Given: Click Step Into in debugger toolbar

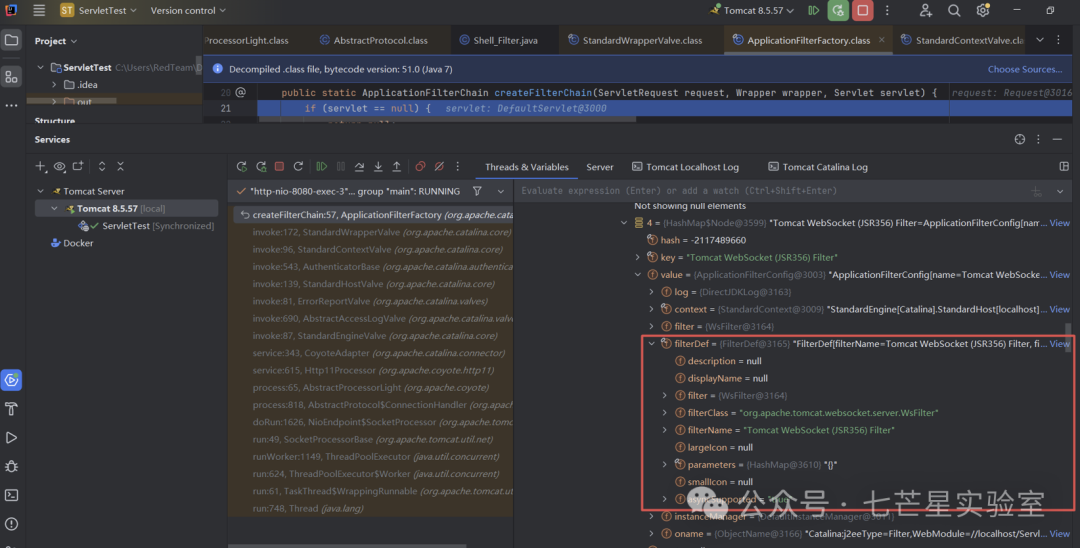Looking at the screenshot, I should [378, 167].
